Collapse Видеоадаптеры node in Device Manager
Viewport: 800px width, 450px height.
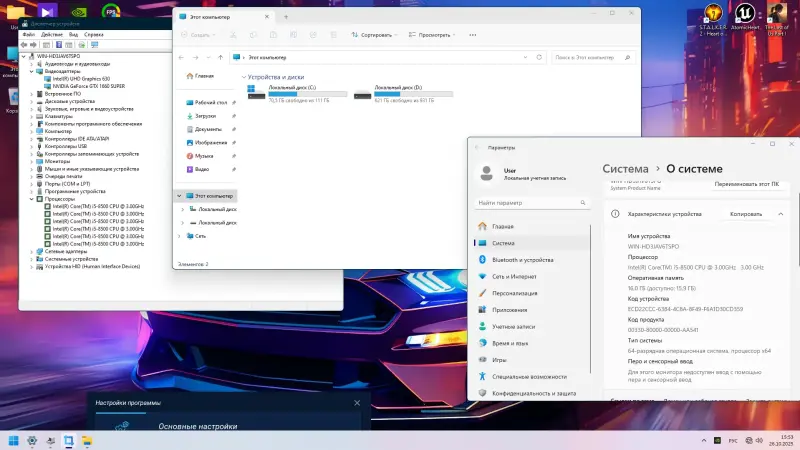coord(32,71)
